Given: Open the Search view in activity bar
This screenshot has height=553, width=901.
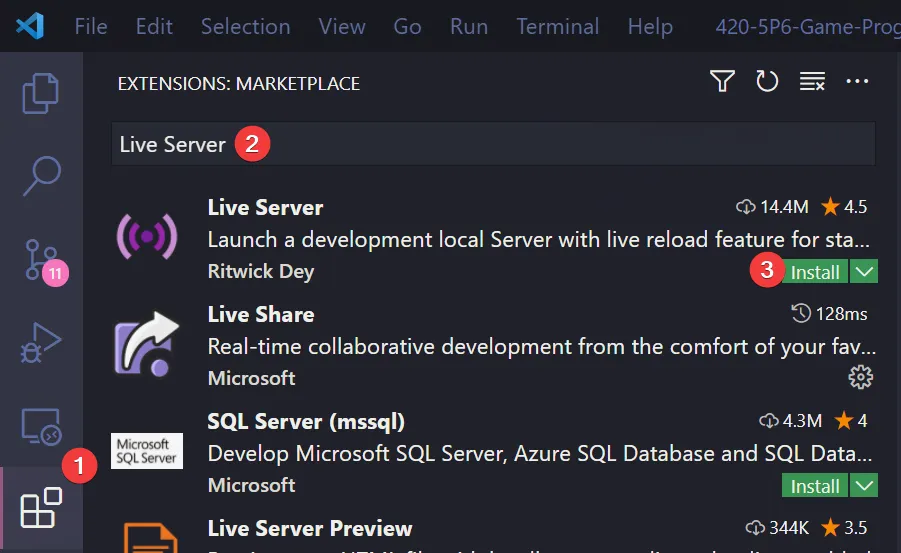Looking at the screenshot, I should point(41,175).
